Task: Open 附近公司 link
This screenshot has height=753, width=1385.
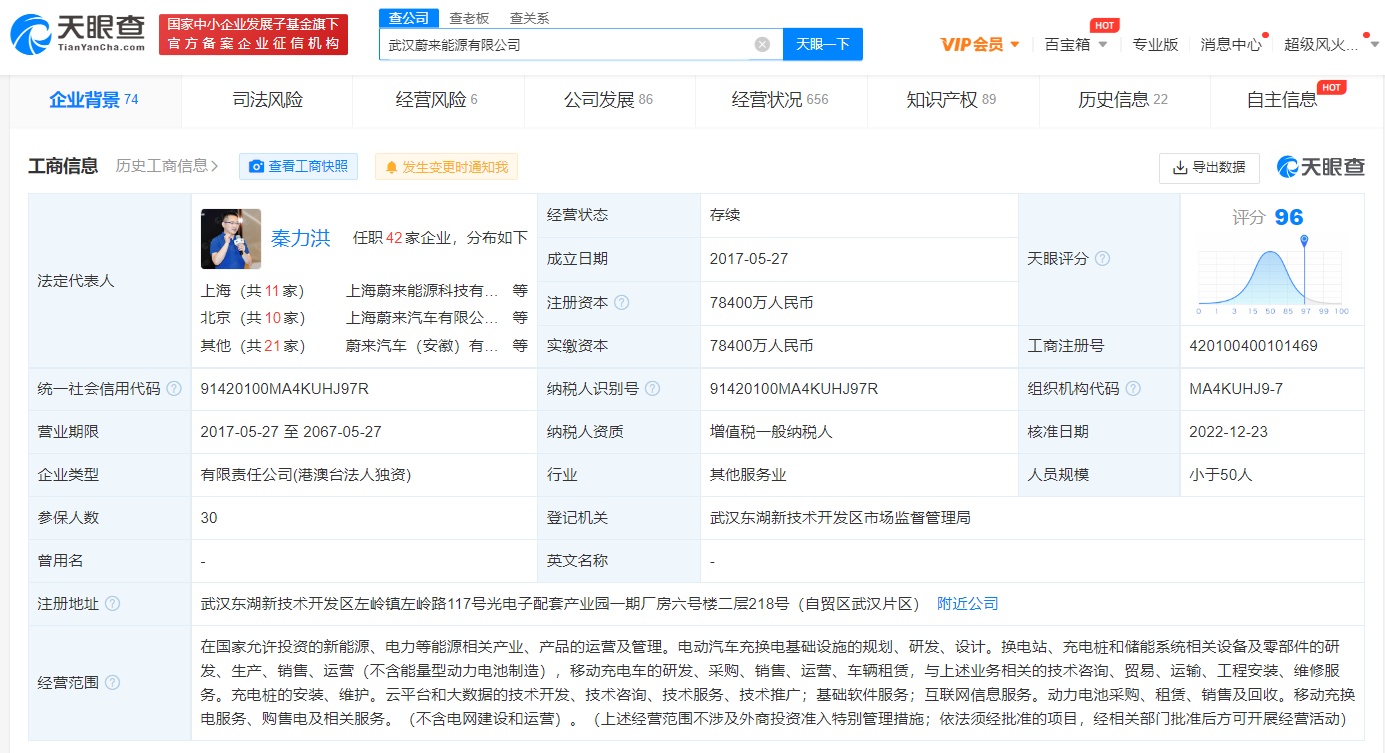Action: pyautogui.click(x=967, y=604)
